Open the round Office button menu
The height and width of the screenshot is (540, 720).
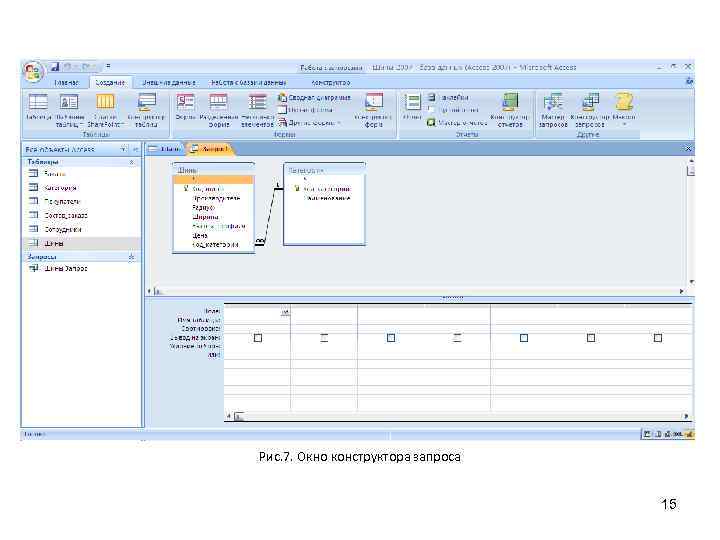(33, 71)
